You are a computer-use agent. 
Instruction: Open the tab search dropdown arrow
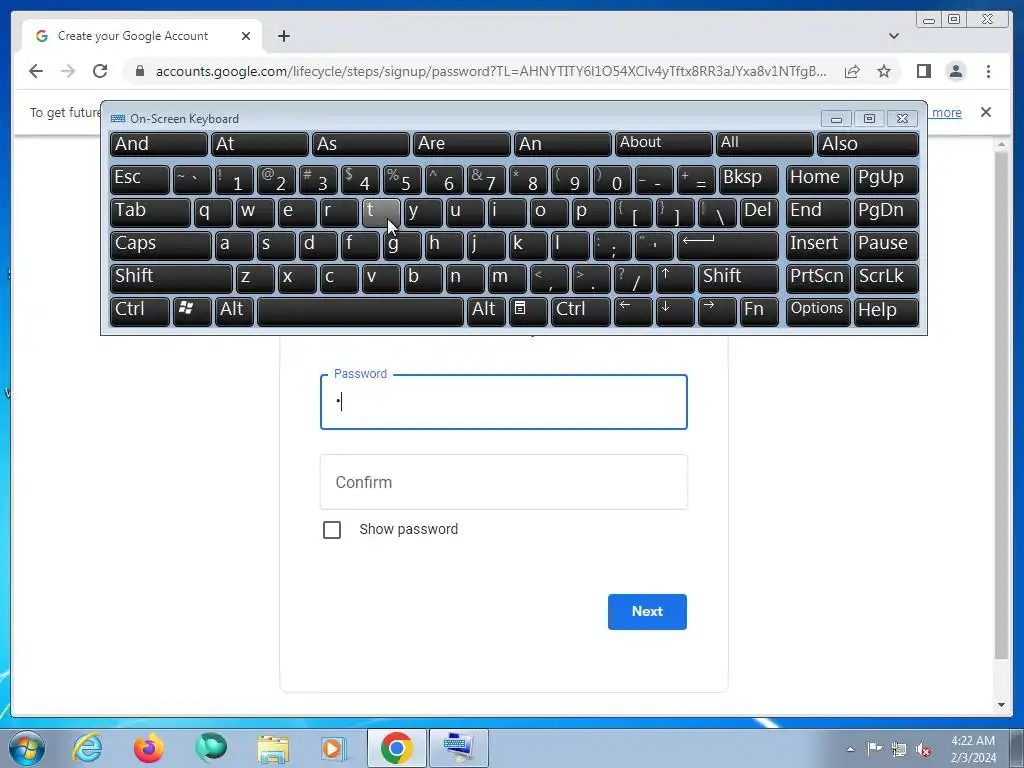point(893,36)
